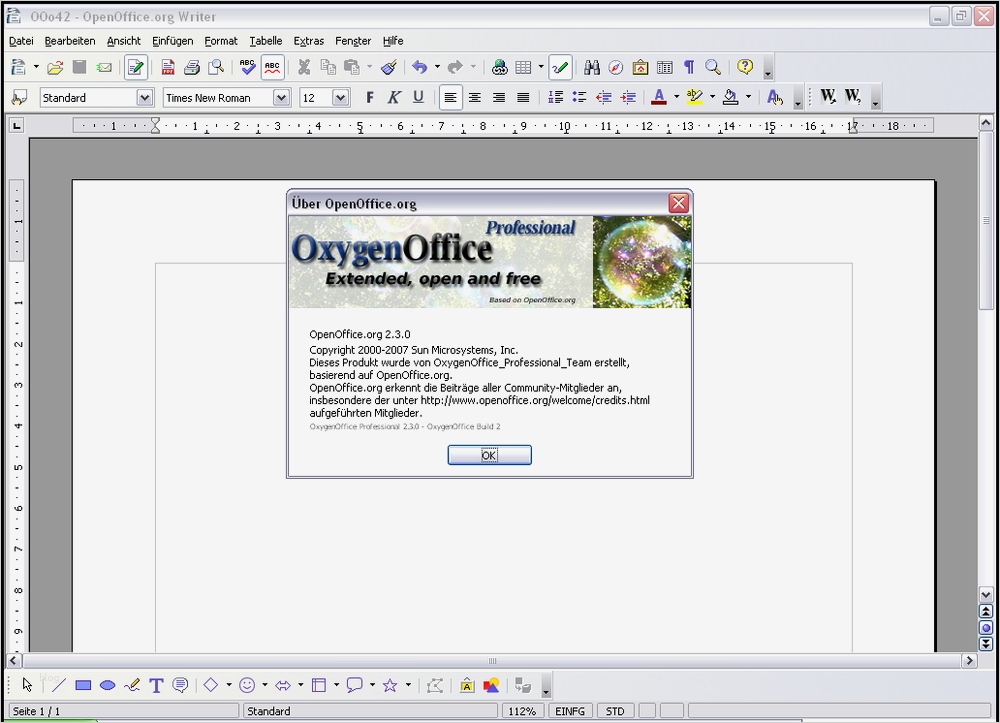Apply yellow highlighting color icon
Screen dimensions: 1000x723
(x=695, y=98)
